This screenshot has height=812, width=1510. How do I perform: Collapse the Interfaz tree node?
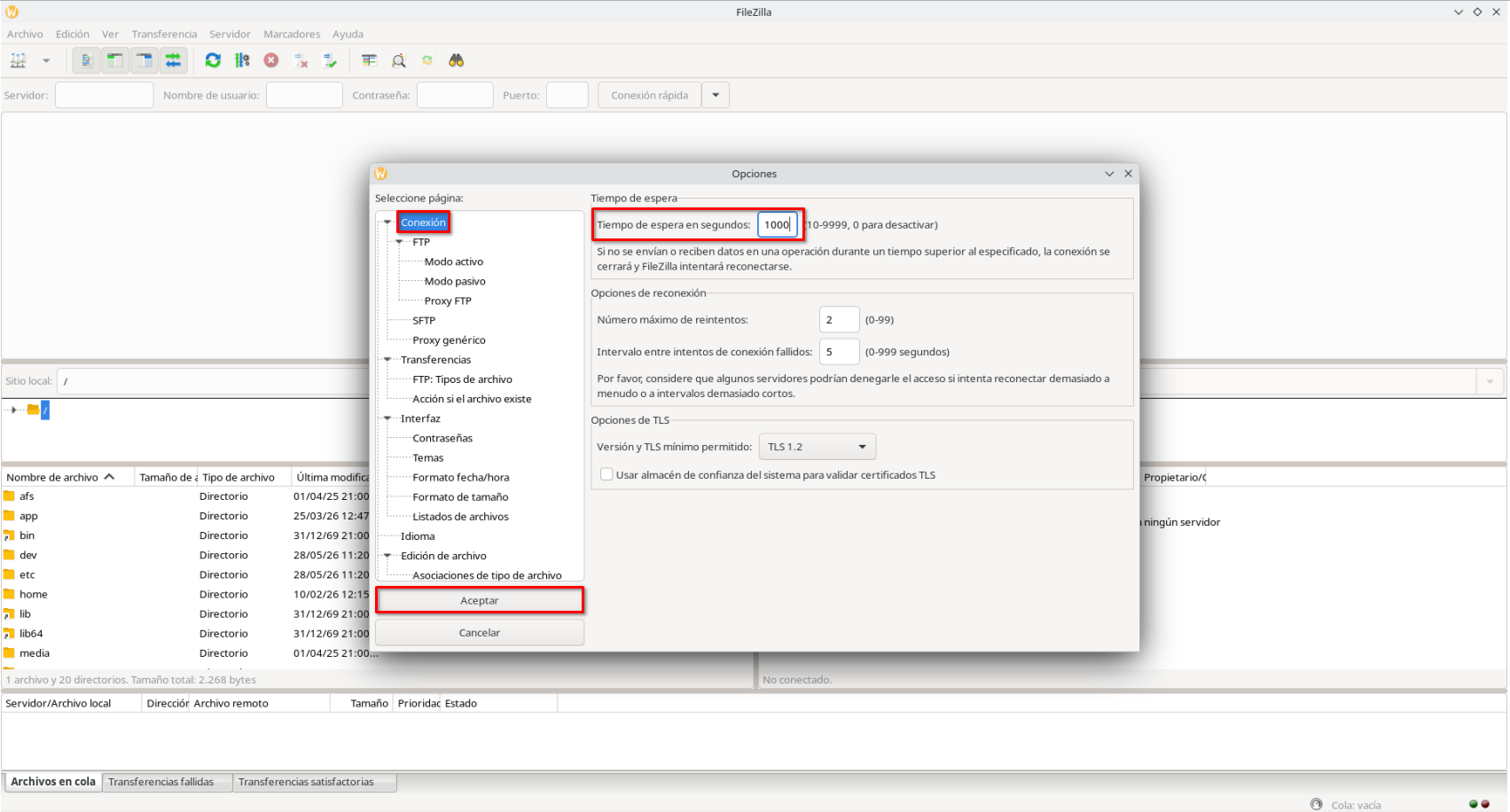387,418
